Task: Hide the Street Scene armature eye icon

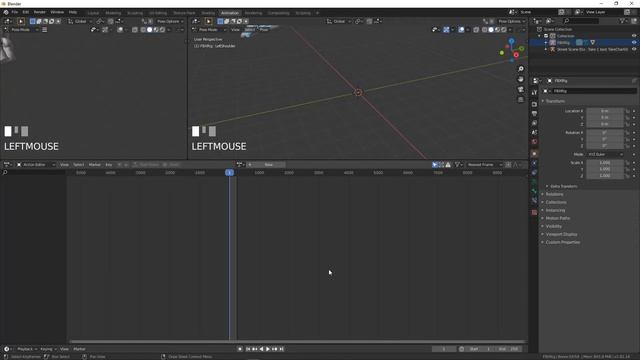Action: (x=634, y=49)
